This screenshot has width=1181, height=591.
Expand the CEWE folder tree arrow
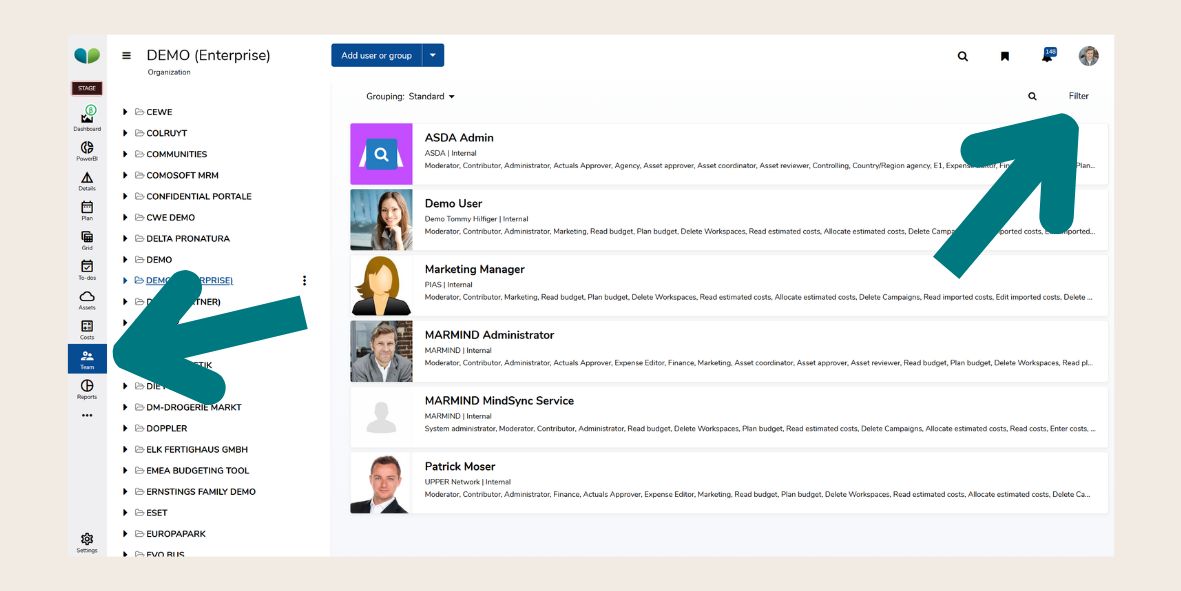[126, 112]
